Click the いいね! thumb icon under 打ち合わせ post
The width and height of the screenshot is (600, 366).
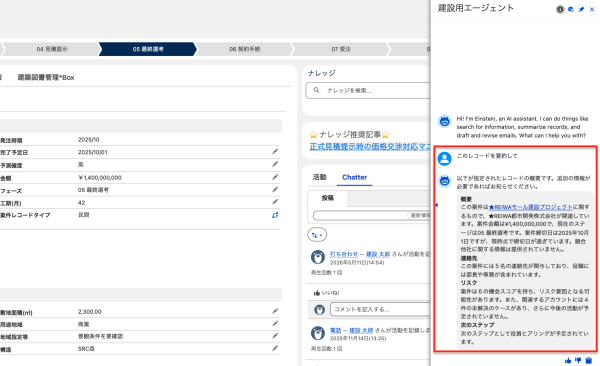(x=316, y=293)
